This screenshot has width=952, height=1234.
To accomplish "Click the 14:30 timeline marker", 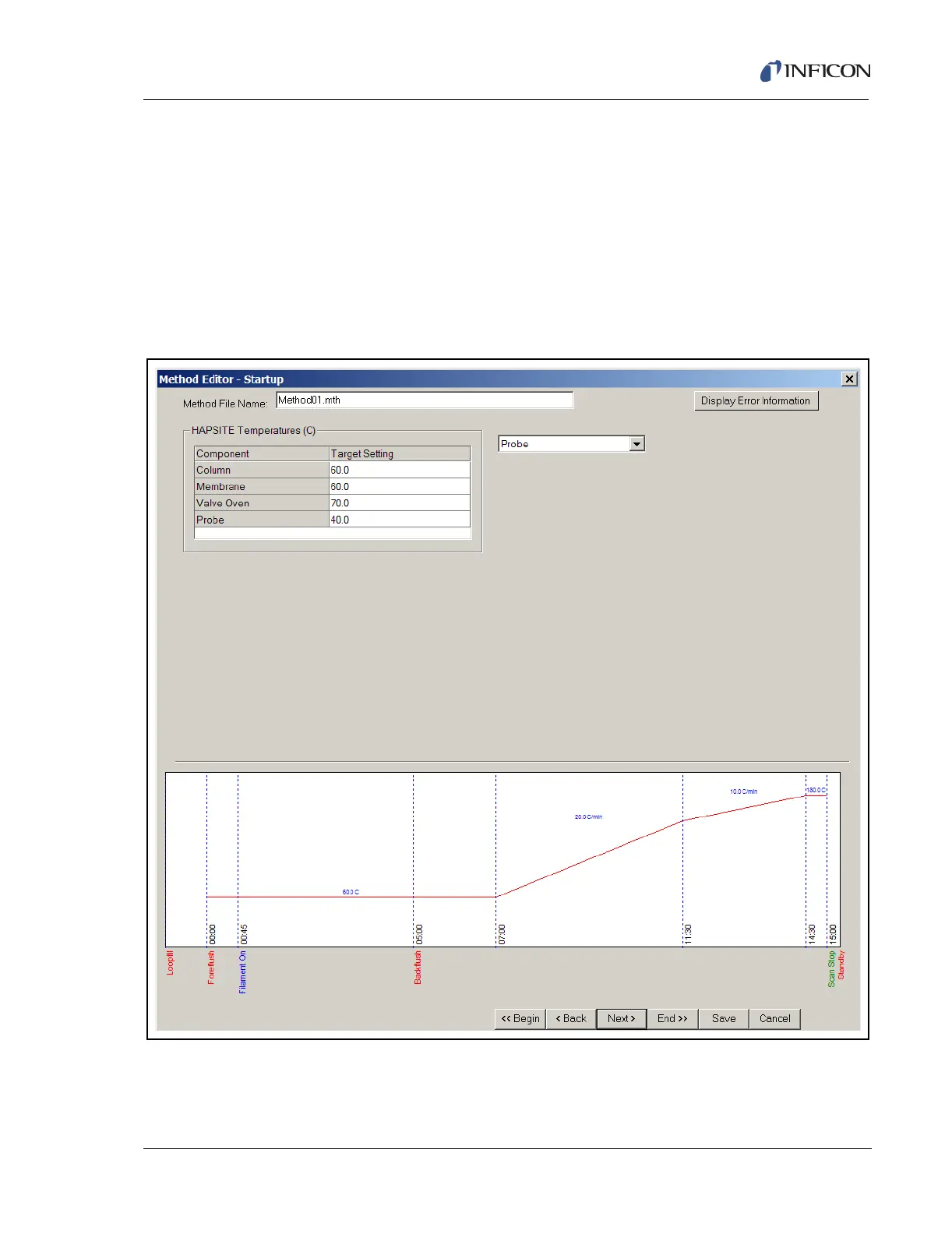I will tap(812, 935).
